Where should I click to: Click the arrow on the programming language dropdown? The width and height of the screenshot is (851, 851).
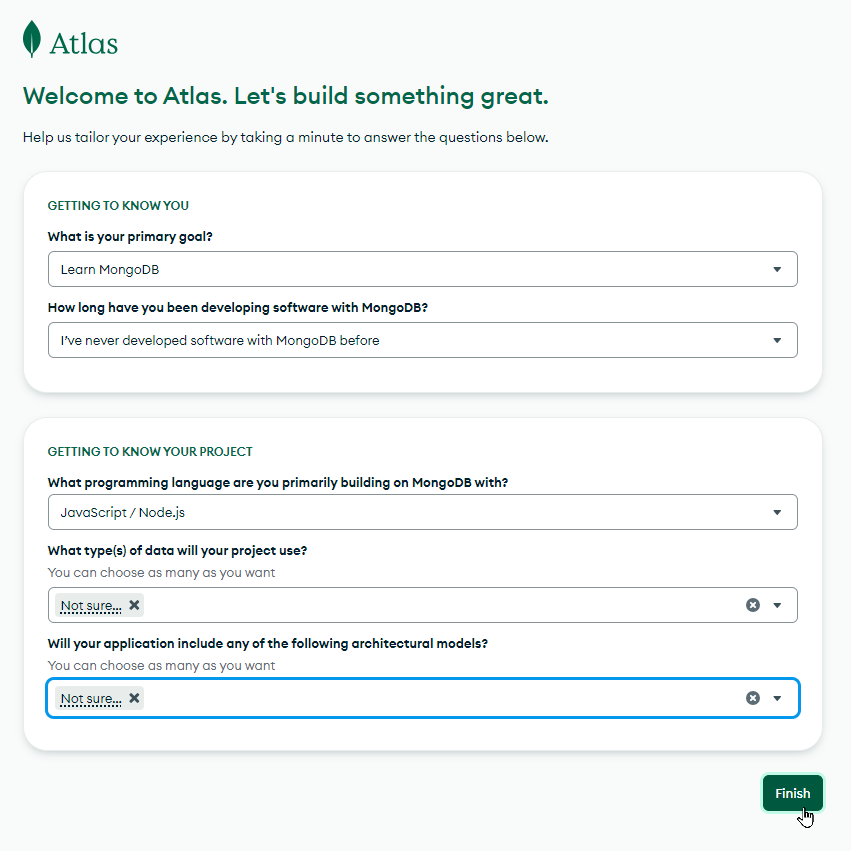(777, 512)
